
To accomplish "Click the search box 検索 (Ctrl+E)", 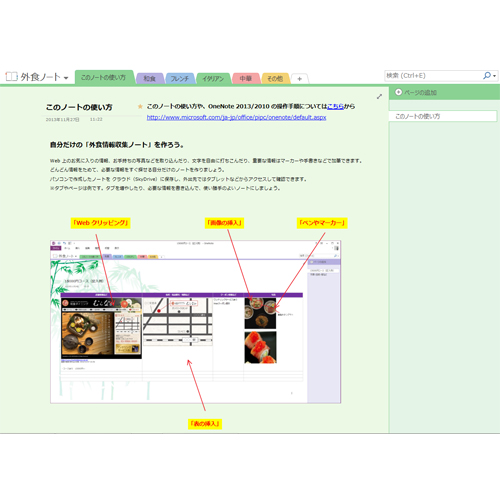I will [433, 76].
